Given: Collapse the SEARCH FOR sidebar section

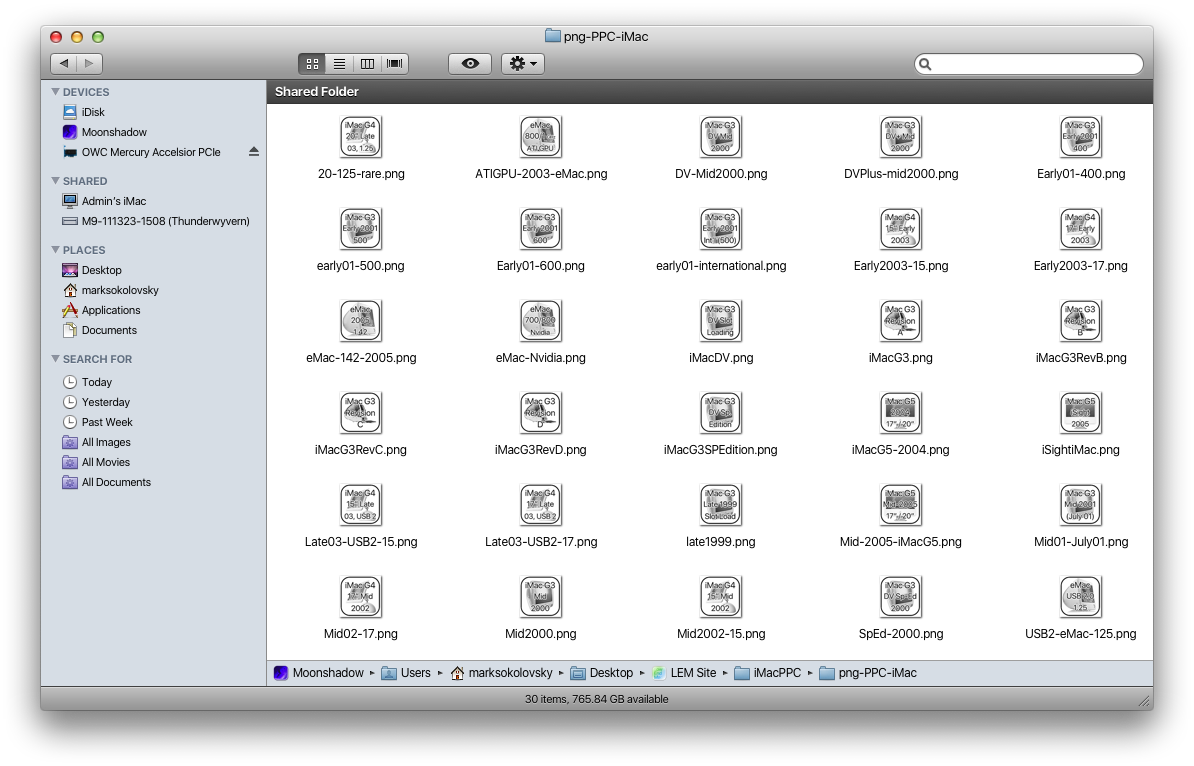Looking at the screenshot, I should 56,359.
